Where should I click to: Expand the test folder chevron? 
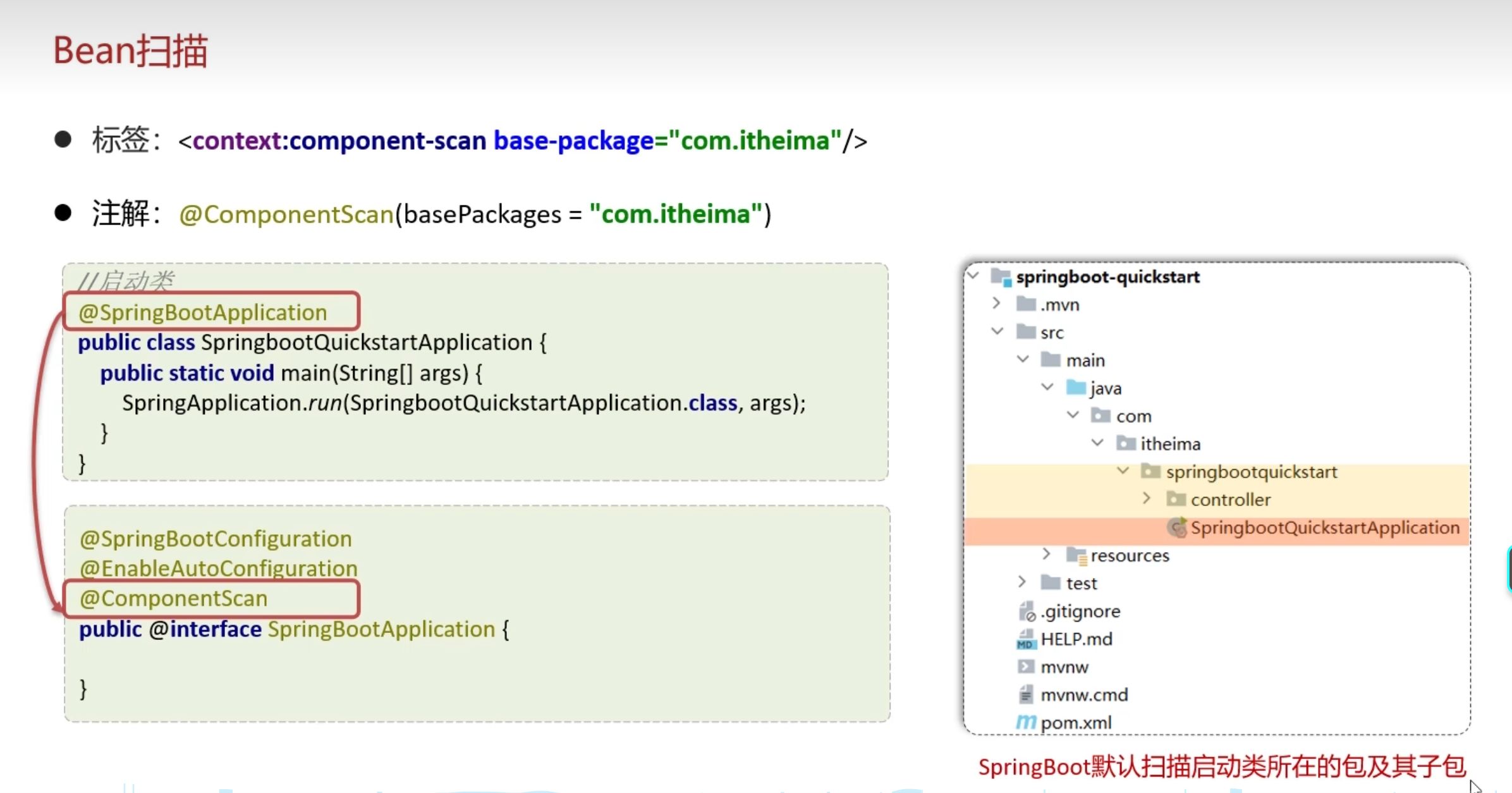tap(1022, 582)
